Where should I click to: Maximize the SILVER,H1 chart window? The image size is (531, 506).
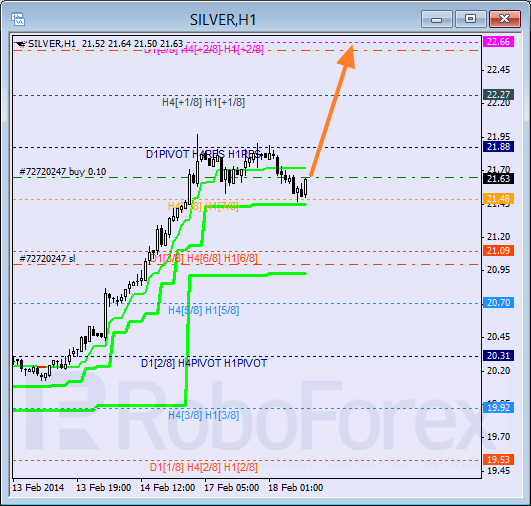pos(470,19)
